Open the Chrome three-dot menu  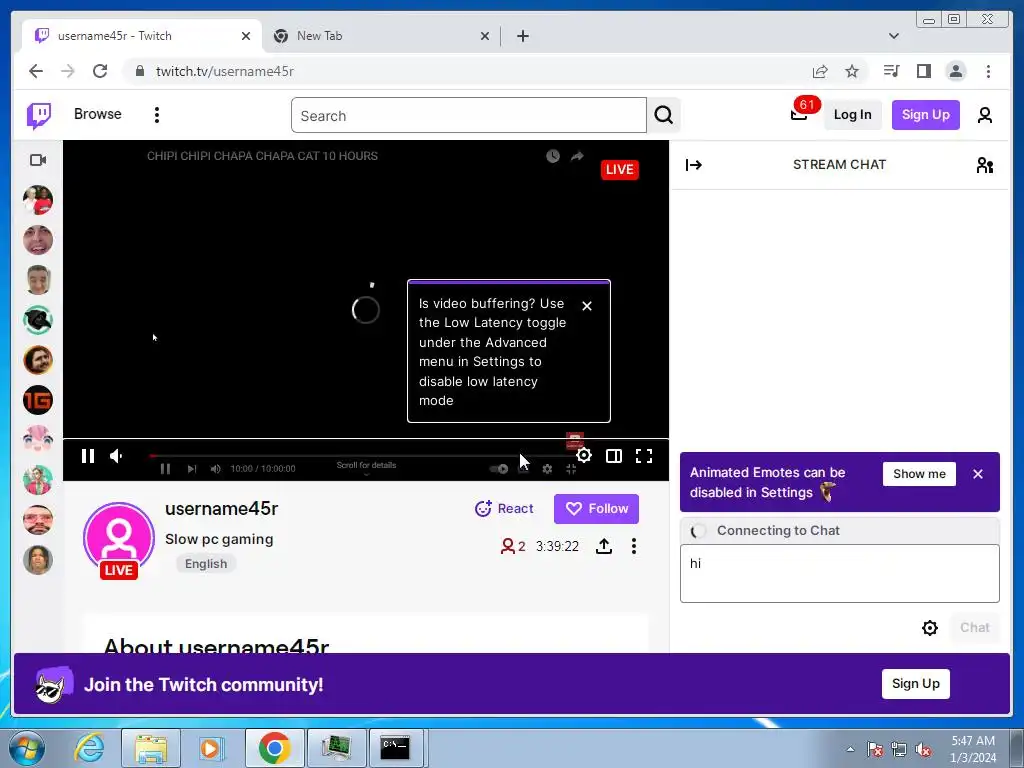988,71
